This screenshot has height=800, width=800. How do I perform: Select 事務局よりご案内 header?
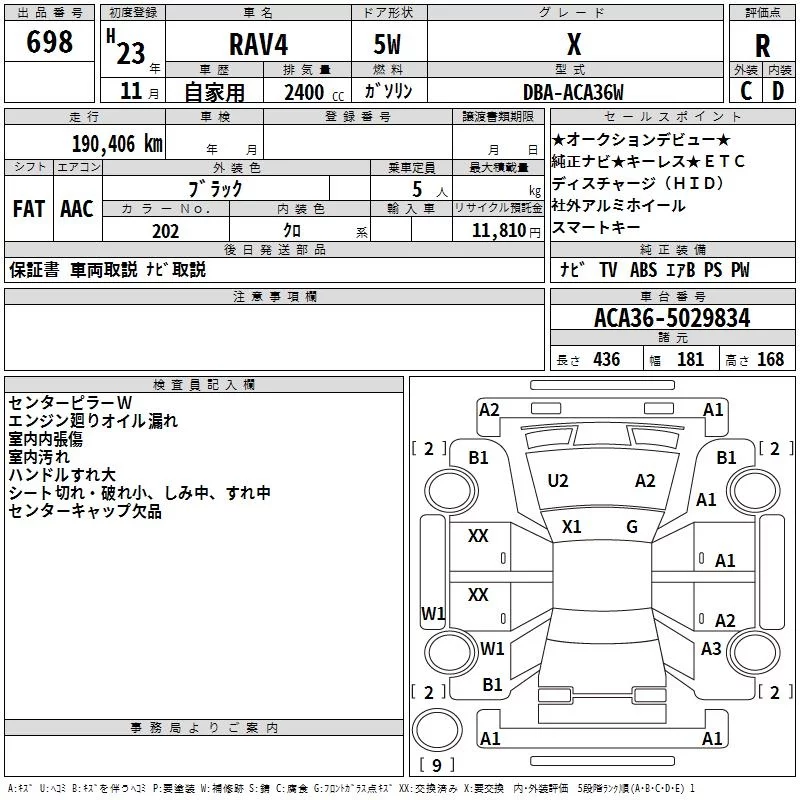click(204, 728)
